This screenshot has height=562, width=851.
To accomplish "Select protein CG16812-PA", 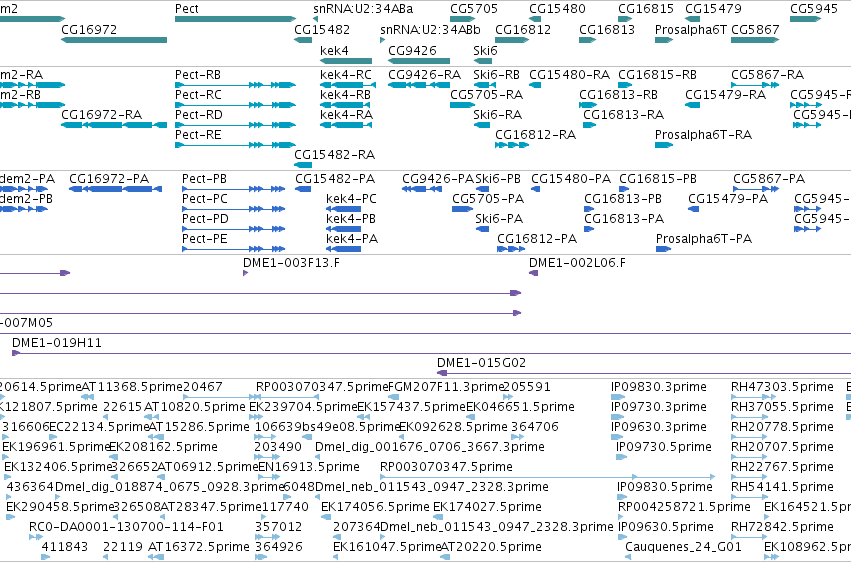I will click(x=511, y=249).
